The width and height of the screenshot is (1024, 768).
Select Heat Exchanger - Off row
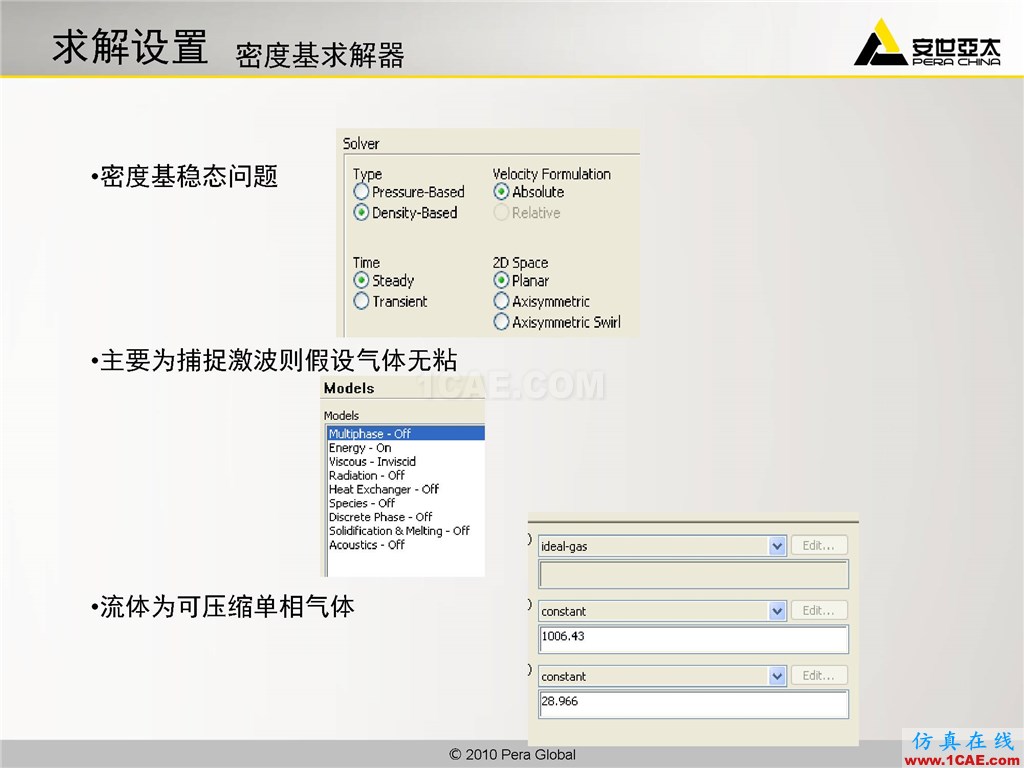406,489
